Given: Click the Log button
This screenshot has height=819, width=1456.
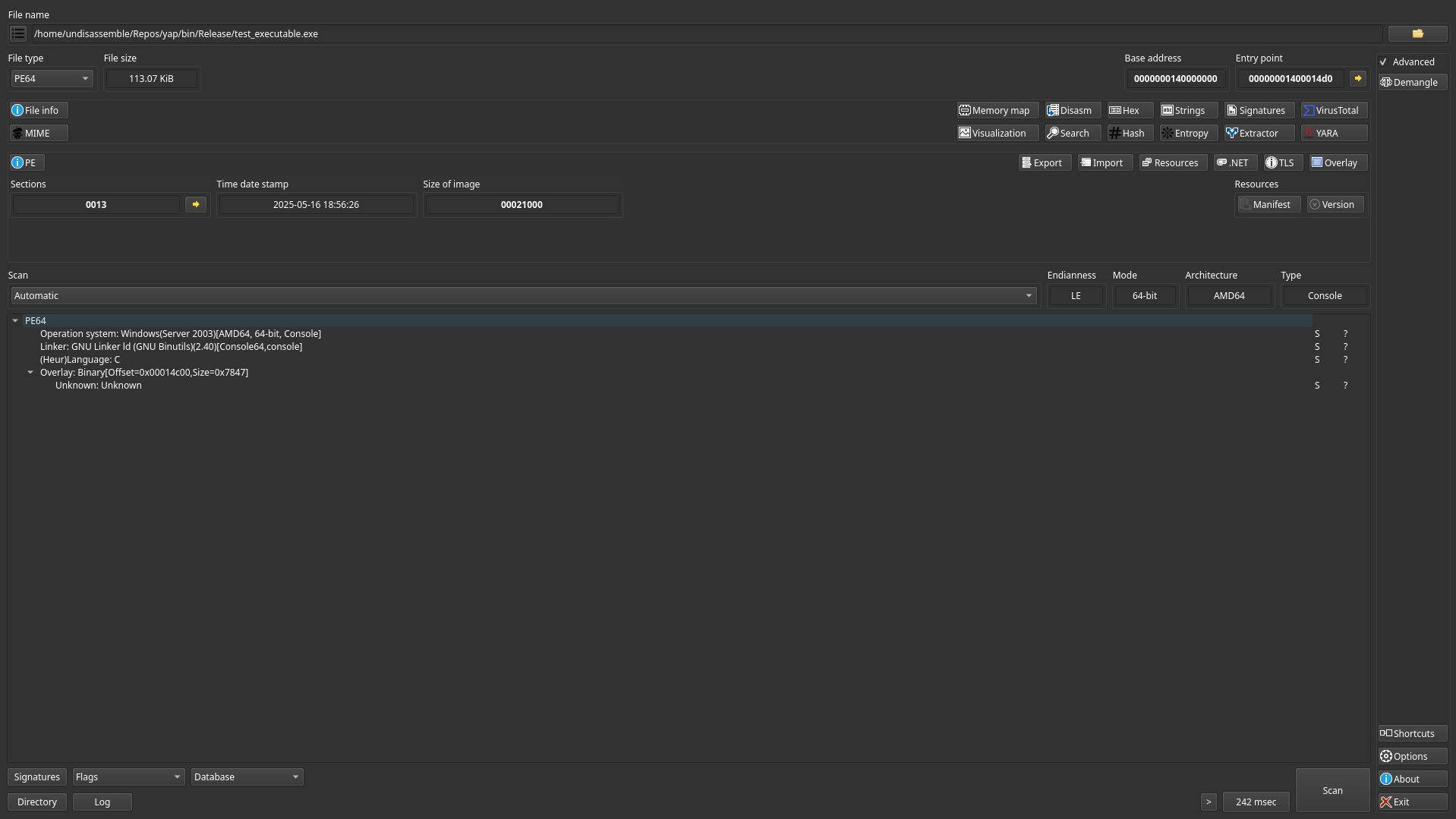Looking at the screenshot, I should 102,802.
